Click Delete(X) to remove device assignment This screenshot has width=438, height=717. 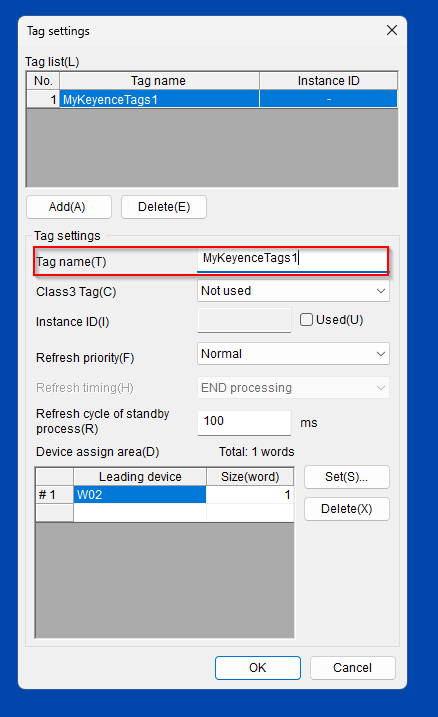click(347, 509)
